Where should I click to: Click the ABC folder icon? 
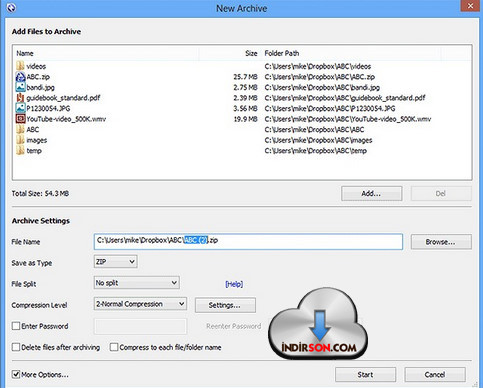20,129
